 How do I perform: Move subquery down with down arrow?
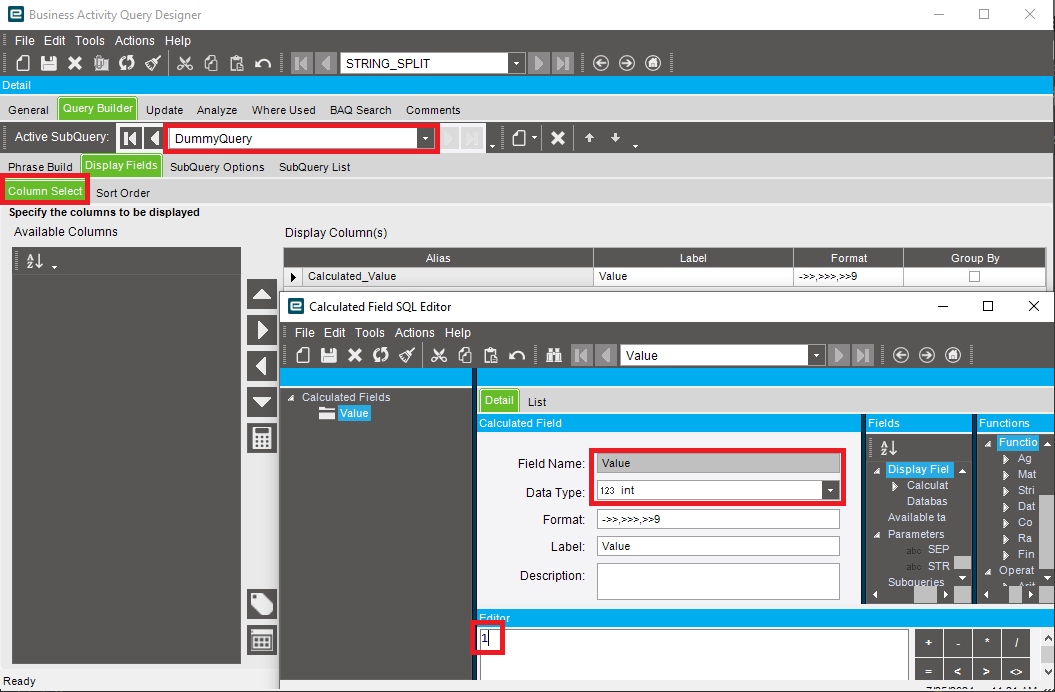pos(615,138)
